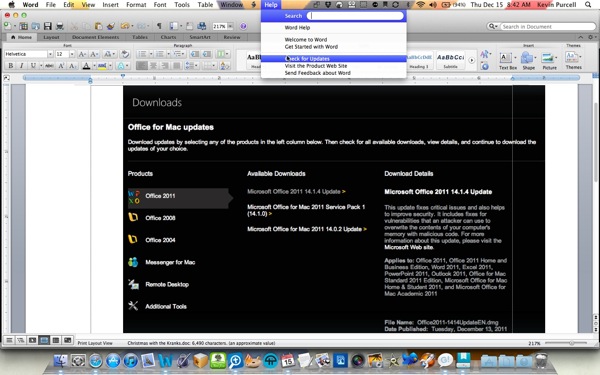Click the Save floppy disk icon
This screenshot has width=600, height=375.
[47, 26]
